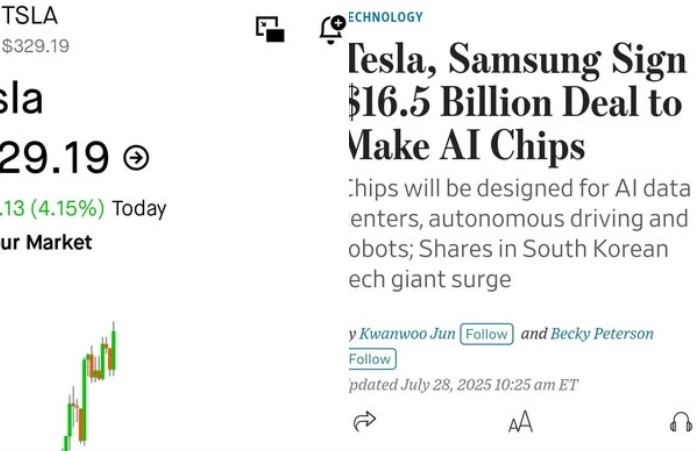Open author Kwanwoo Jun's profile

pyautogui.click(x=407, y=333)
